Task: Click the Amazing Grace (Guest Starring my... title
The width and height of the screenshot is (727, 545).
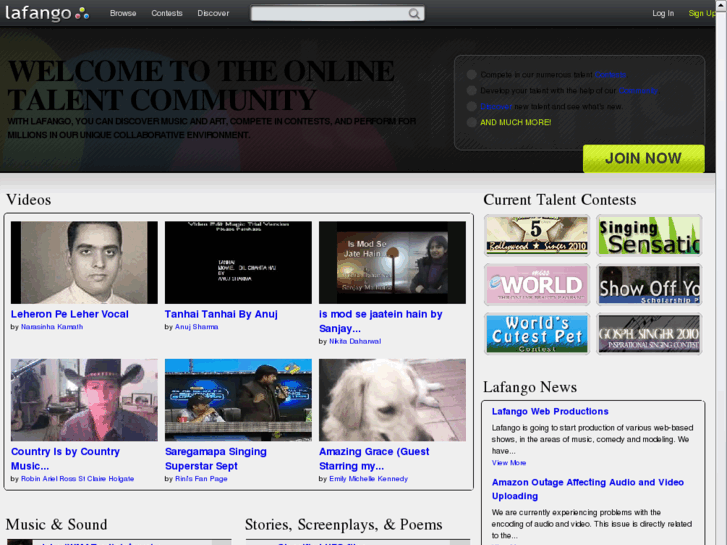Action: pos(374,458)
